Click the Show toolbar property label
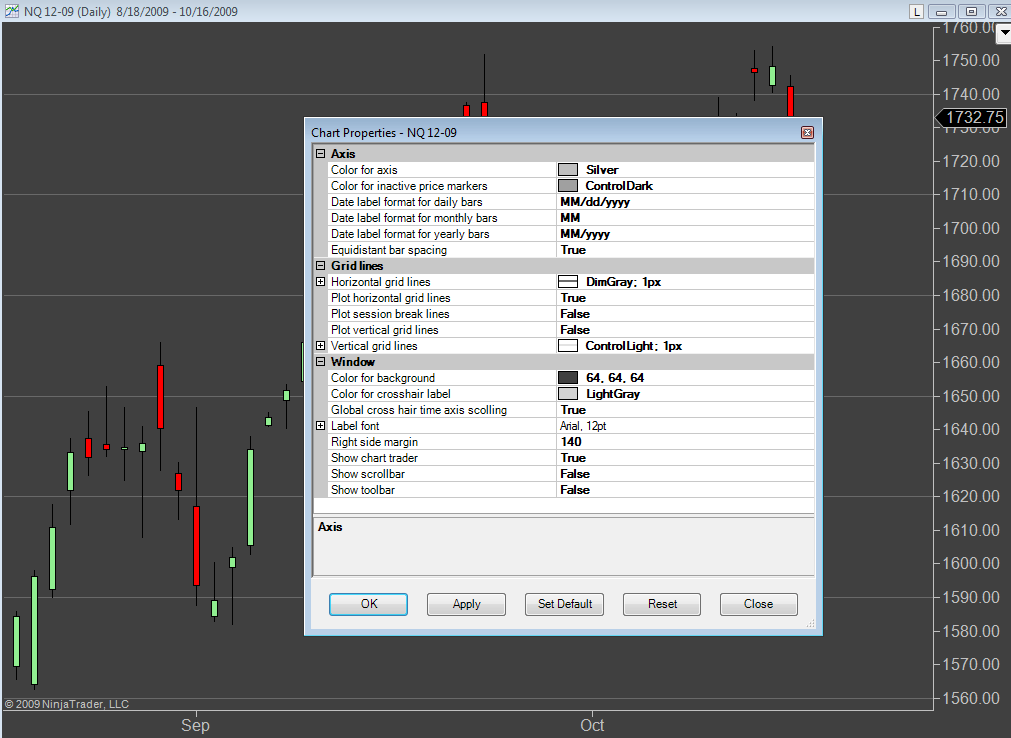The image size is (1011, 738). click(x=363, y=490)
